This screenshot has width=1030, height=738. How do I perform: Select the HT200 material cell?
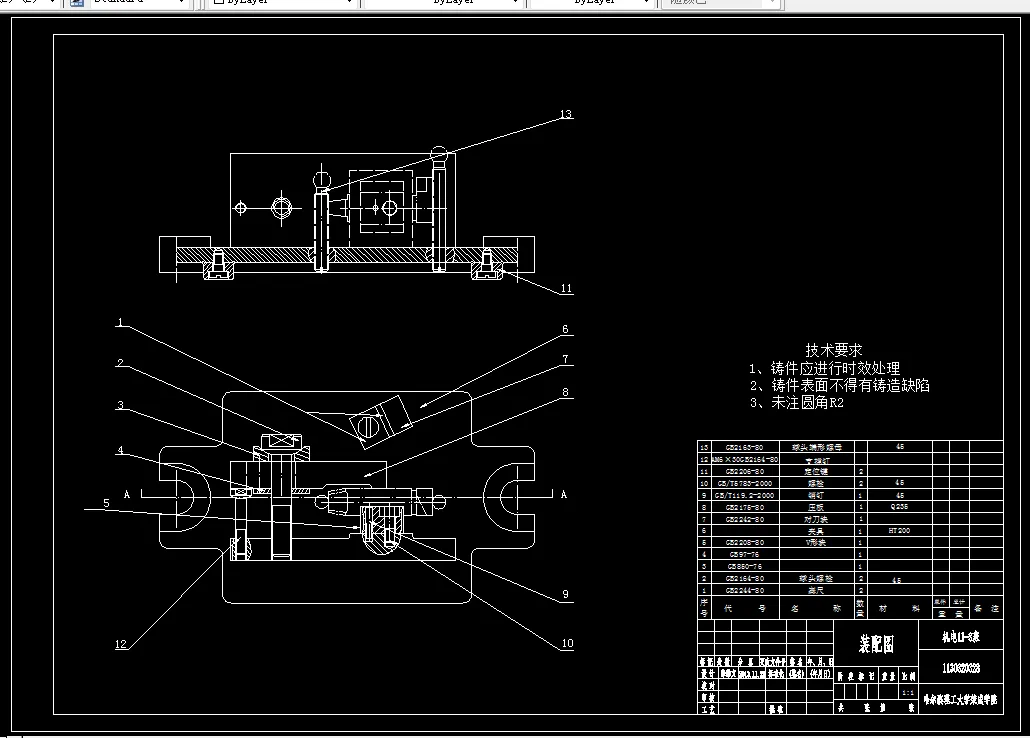click(899, 531)
